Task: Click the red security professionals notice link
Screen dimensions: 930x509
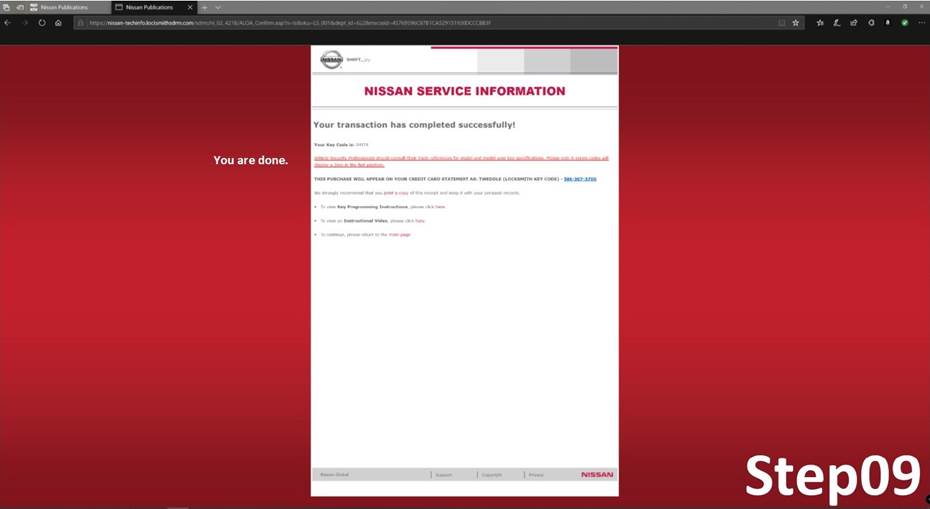Action: 461,161
